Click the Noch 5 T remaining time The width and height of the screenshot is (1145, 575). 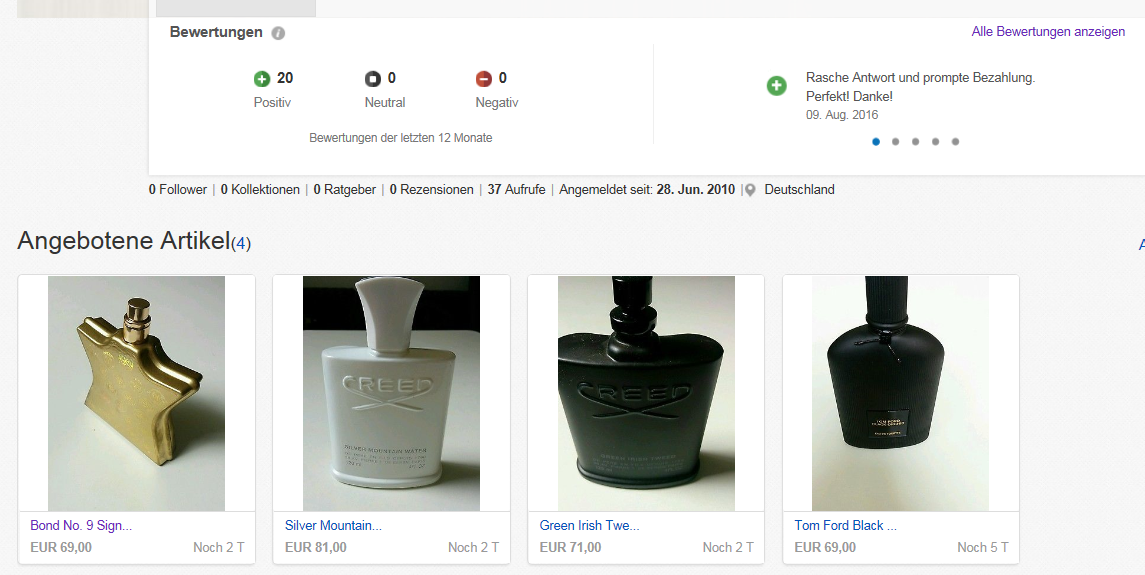click(983, 547)
